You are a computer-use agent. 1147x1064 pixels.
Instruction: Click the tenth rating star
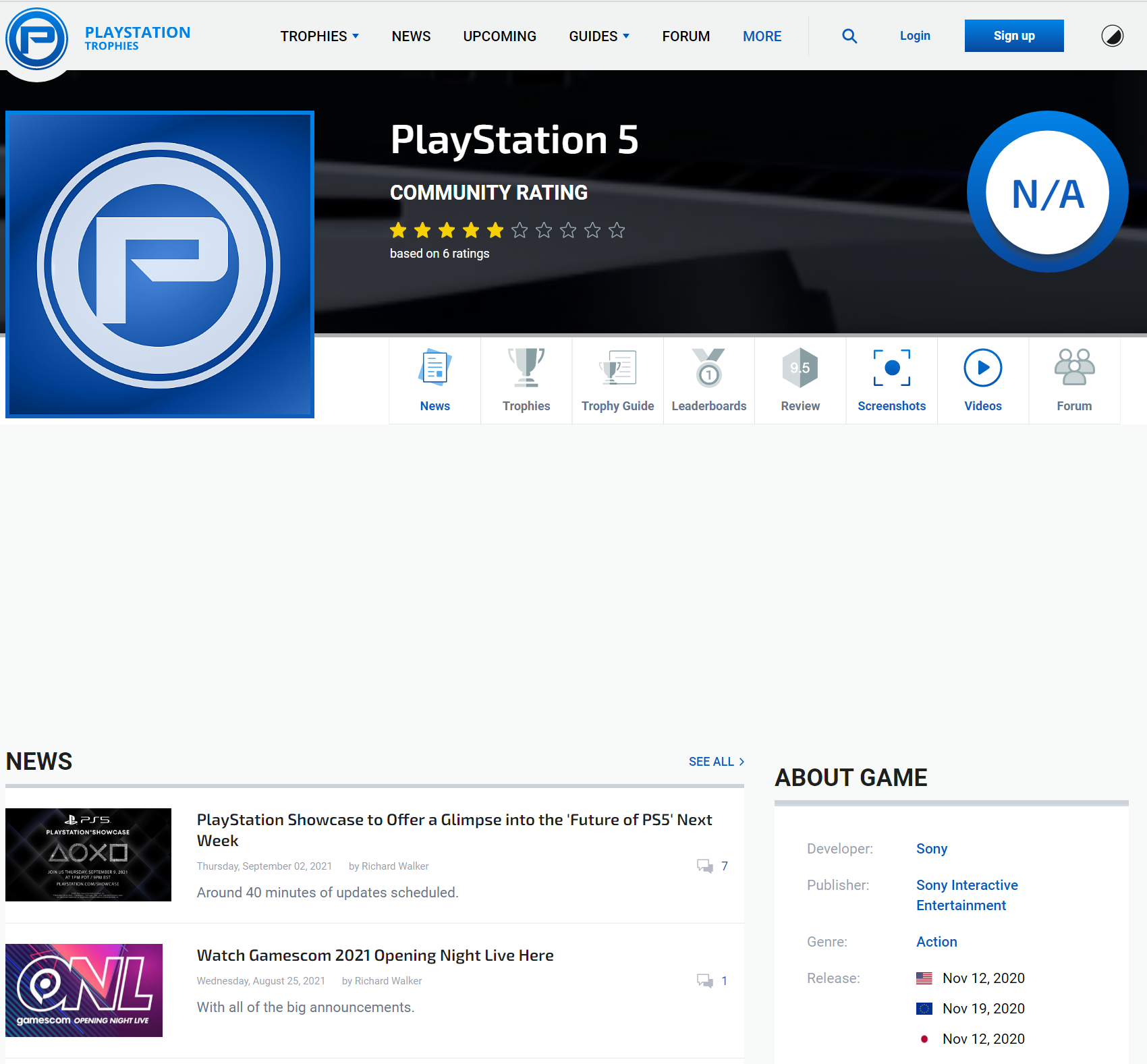(x=617, y=231)
